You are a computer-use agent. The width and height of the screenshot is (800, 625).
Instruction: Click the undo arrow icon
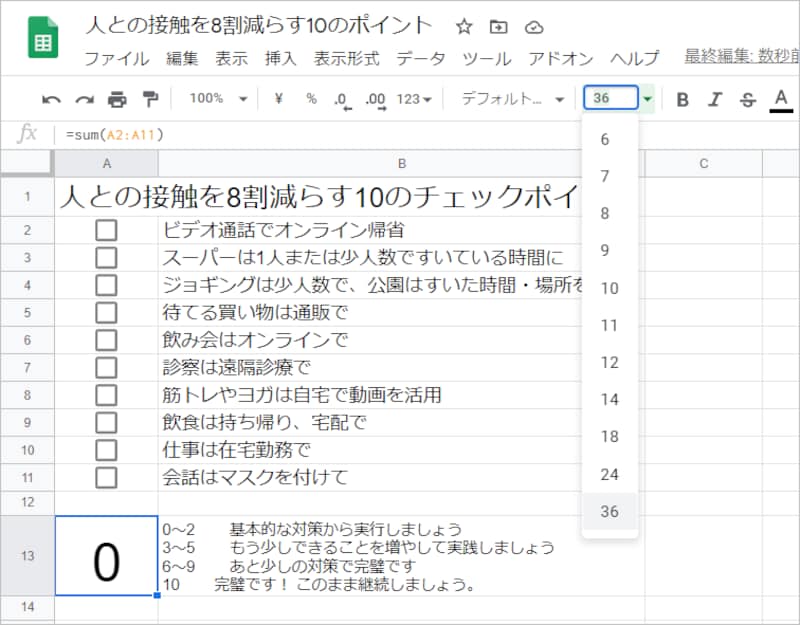click(51, 99)
